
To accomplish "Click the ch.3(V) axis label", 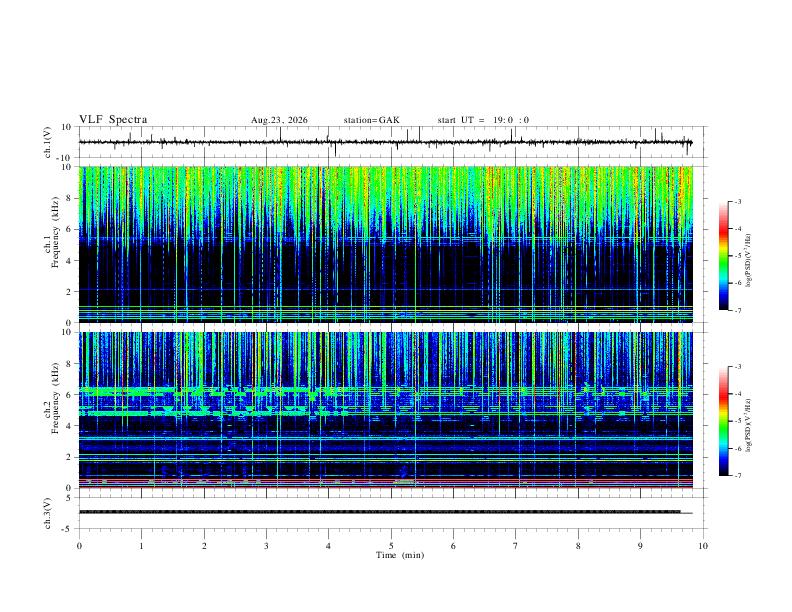I will (x=48, y=513).
